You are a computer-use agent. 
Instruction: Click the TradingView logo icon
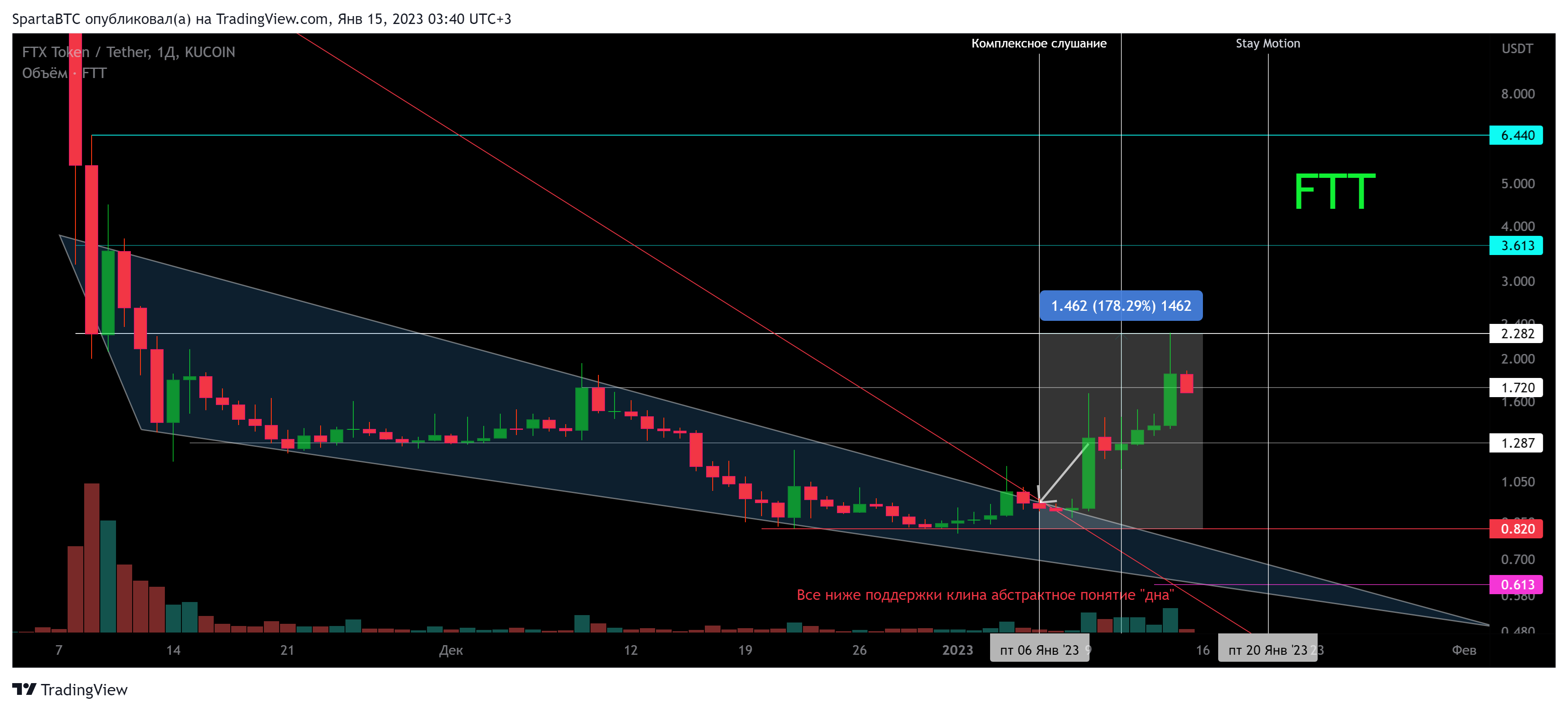click(24, 689)
